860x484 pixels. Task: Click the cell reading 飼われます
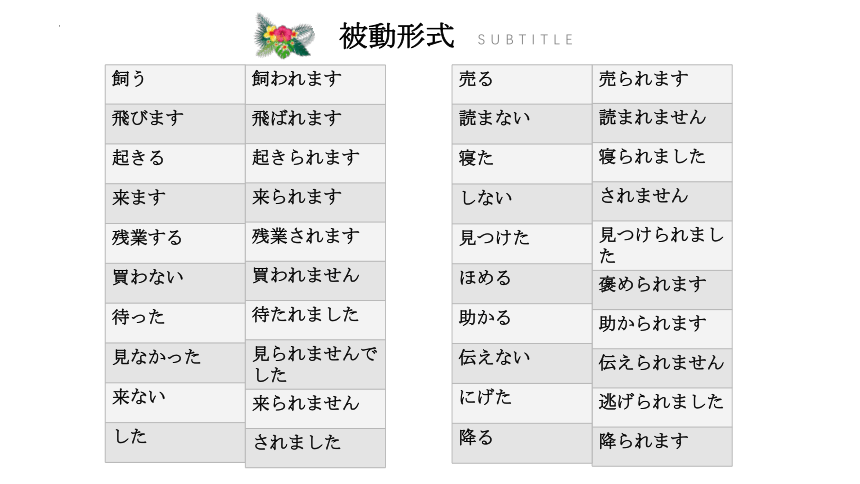(x=315, y=85)
